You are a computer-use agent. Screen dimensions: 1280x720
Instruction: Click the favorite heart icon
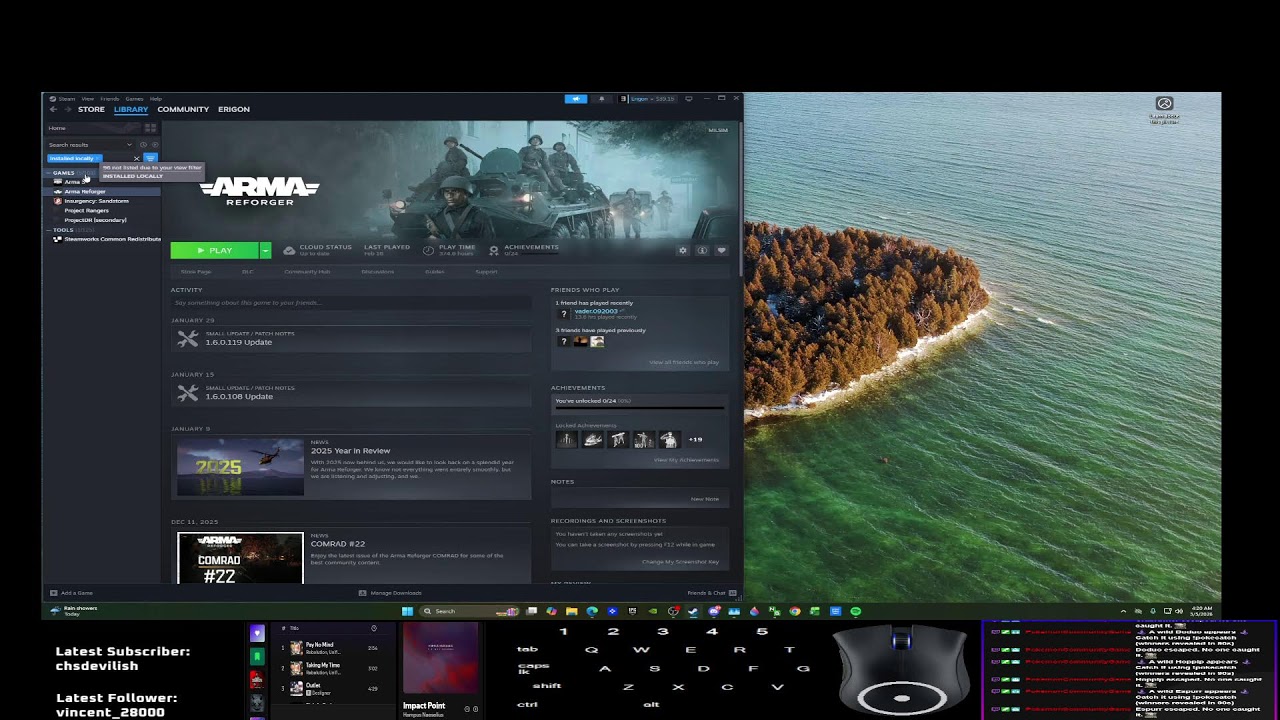click(721, 251)
